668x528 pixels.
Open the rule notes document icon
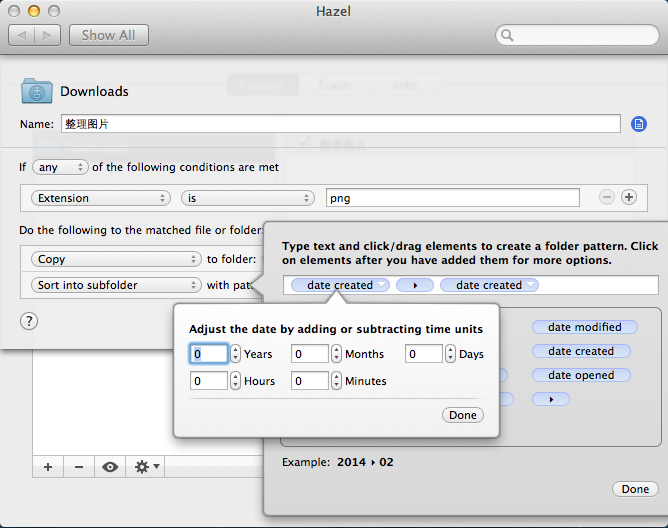tap(639, 124)
